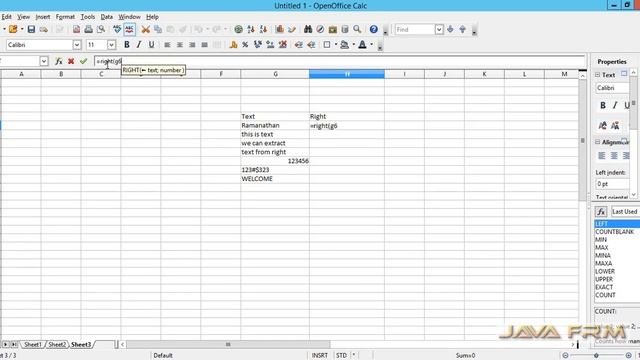Open the Calibri font name dropdown
640x360 pixels.
77,45
